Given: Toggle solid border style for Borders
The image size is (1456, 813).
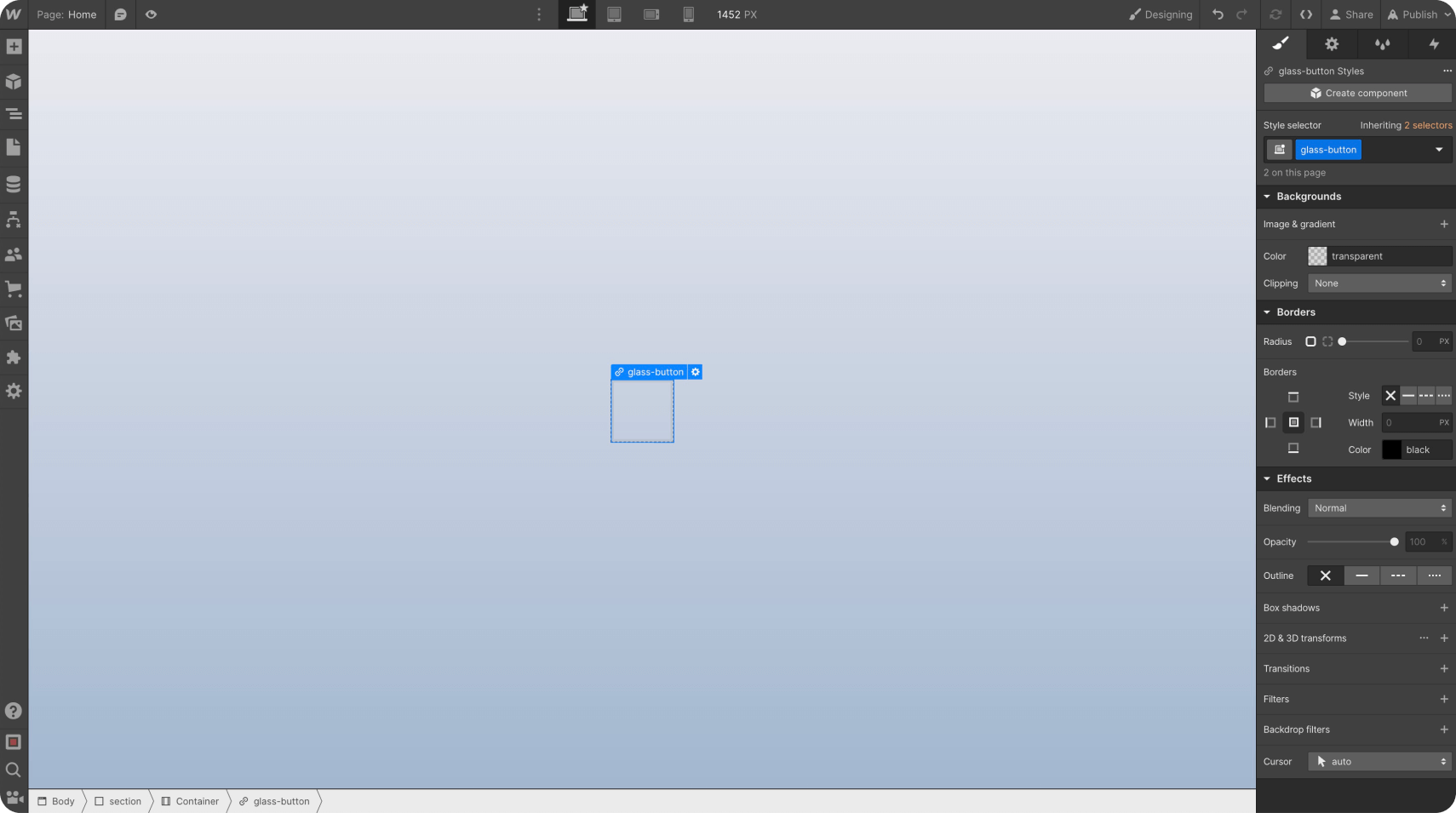Looking at the screenshot, I should point(1407,396).
